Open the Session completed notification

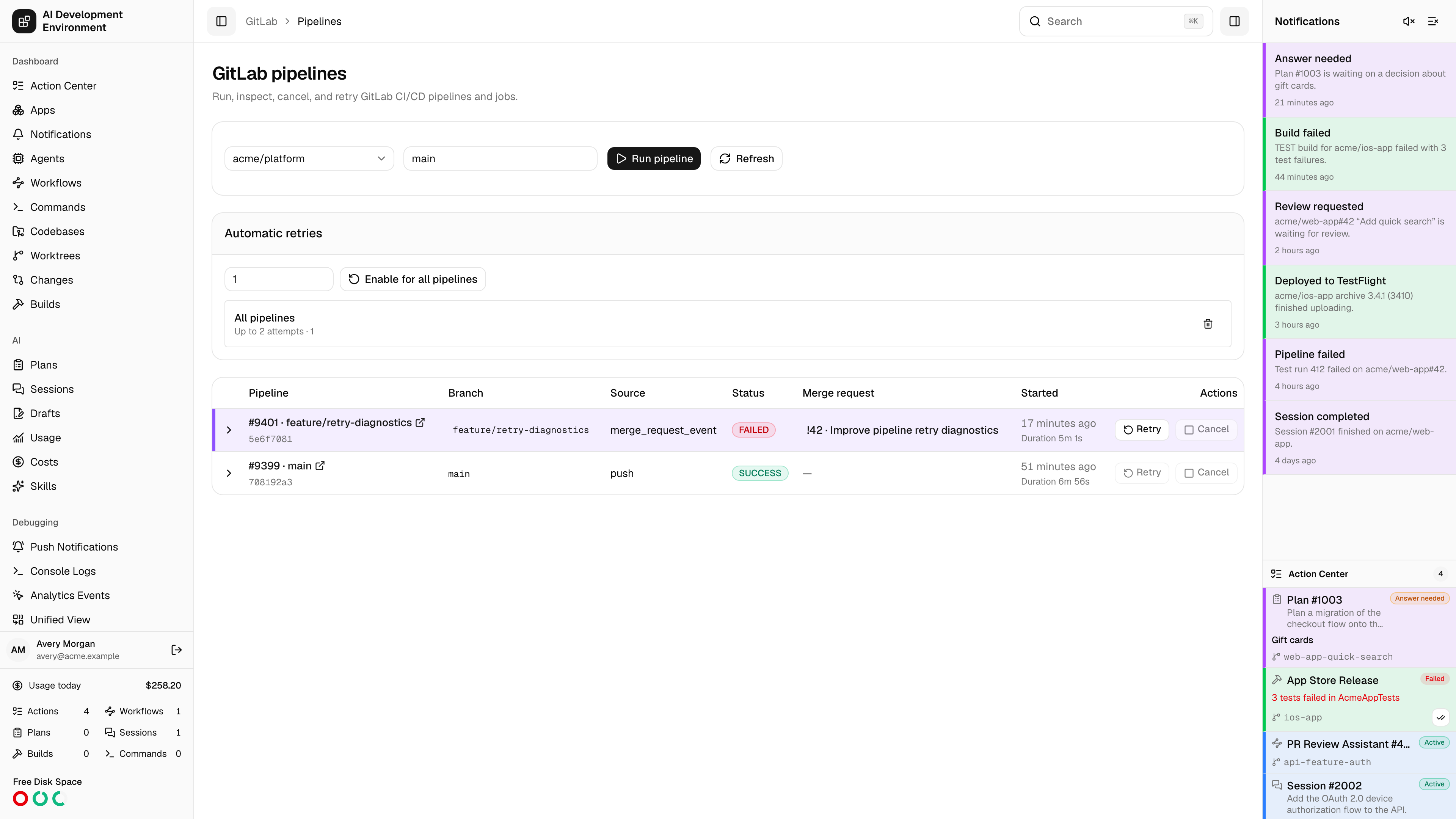coord(1359,438)
